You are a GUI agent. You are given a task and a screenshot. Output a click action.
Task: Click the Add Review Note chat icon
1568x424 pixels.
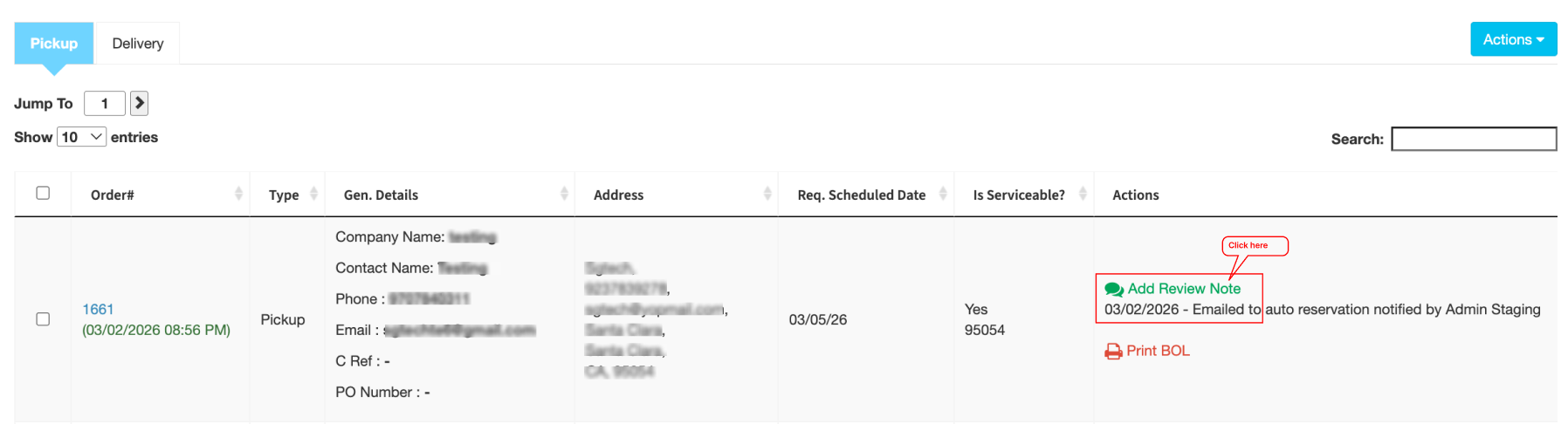pos(1114,289)
